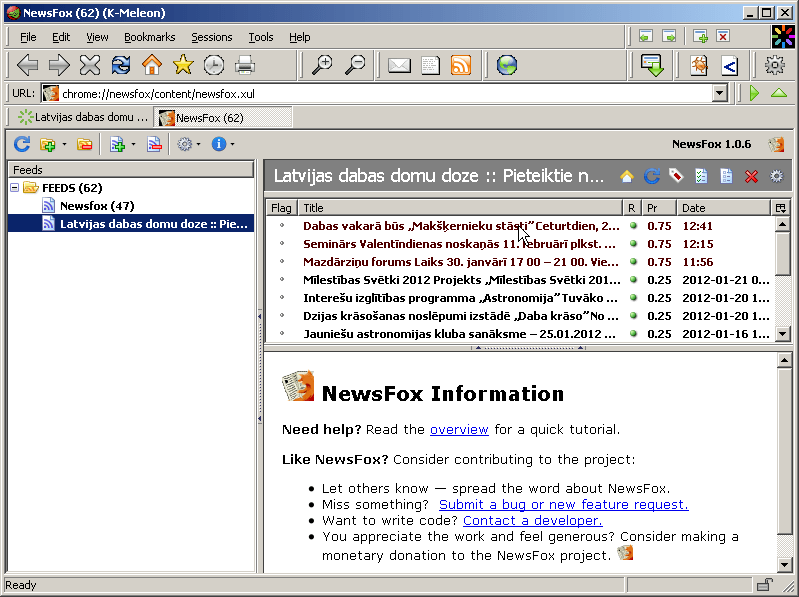Open the Bookmarks menu
The width and height of the screenshot is (799, 597).
[x=149, y=37]
